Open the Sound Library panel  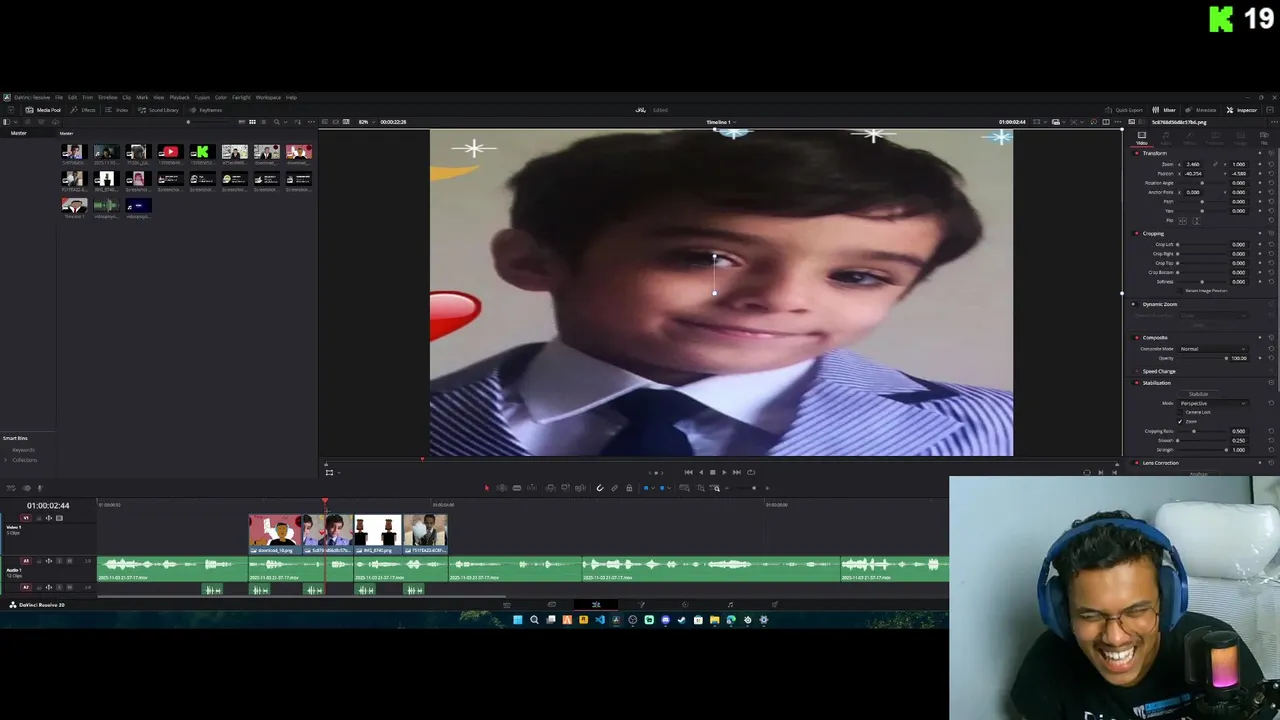tap(158, 110)
